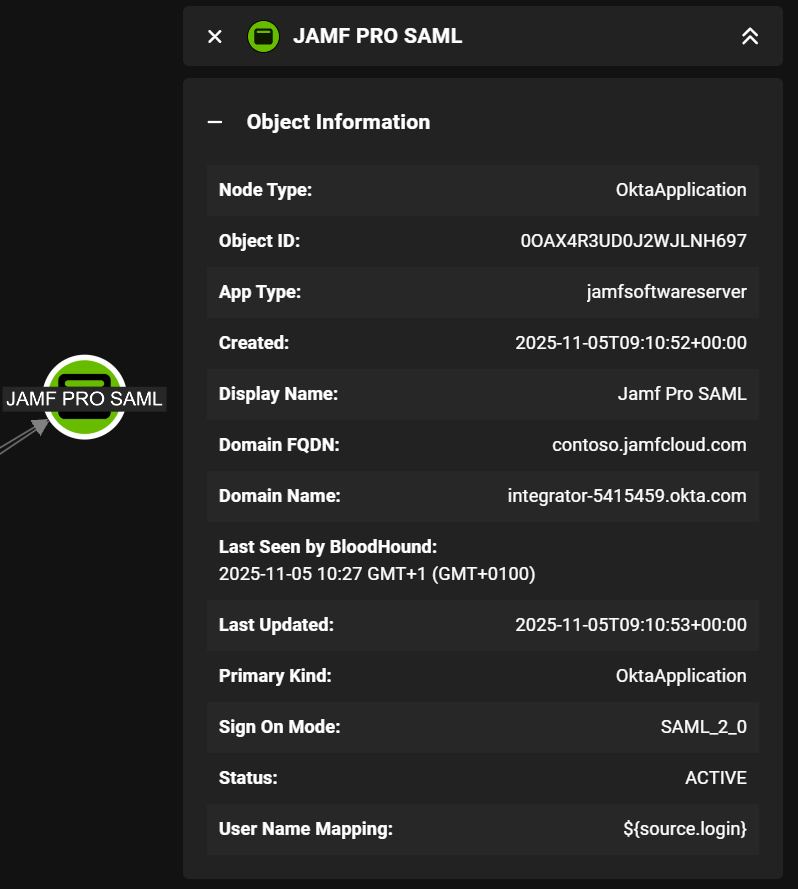Collapse the Object Information section
This screenshot has width=798, height=889.
(x=215, y=122)
